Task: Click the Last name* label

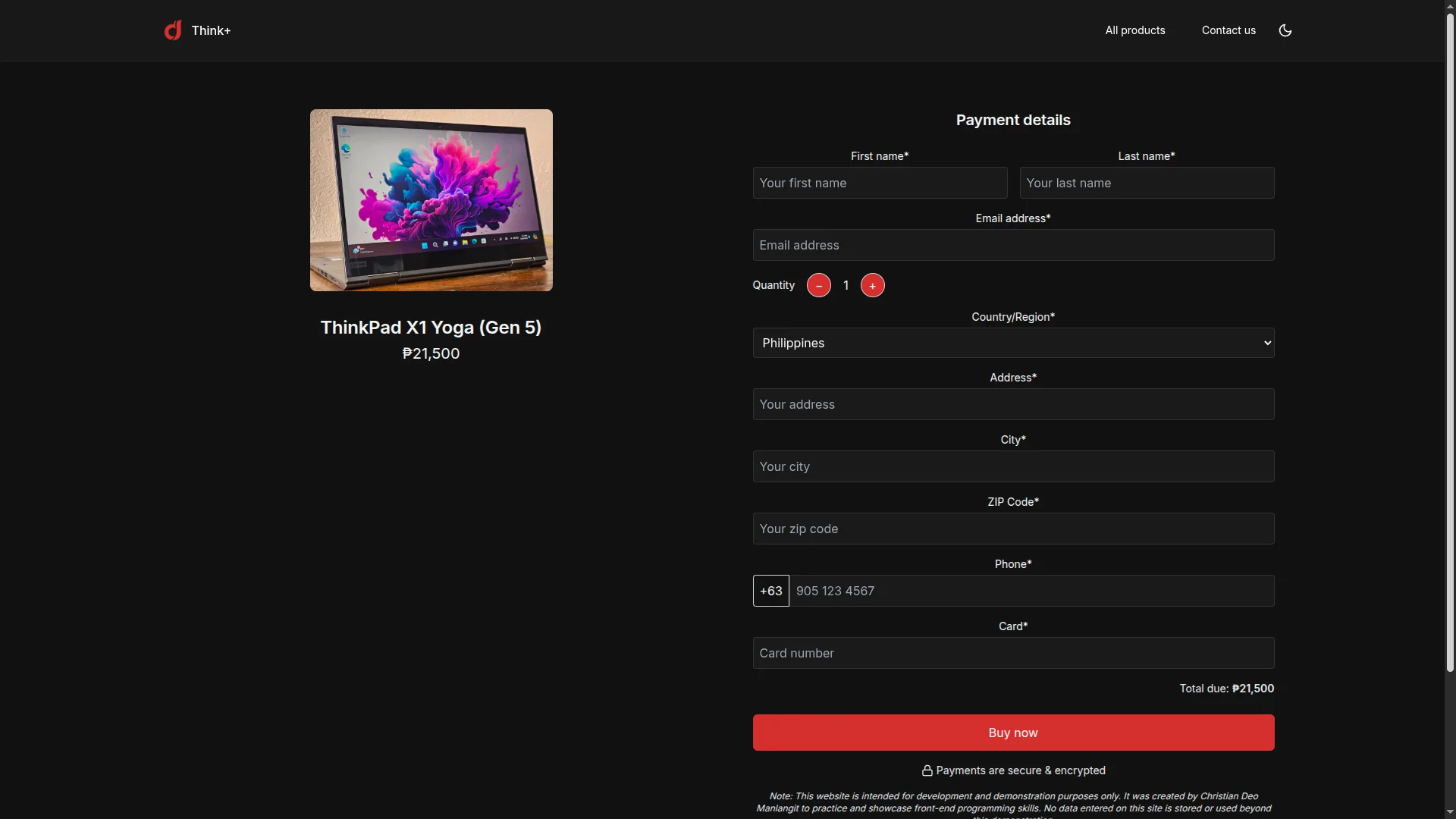Action: [x=1147, y=156]
